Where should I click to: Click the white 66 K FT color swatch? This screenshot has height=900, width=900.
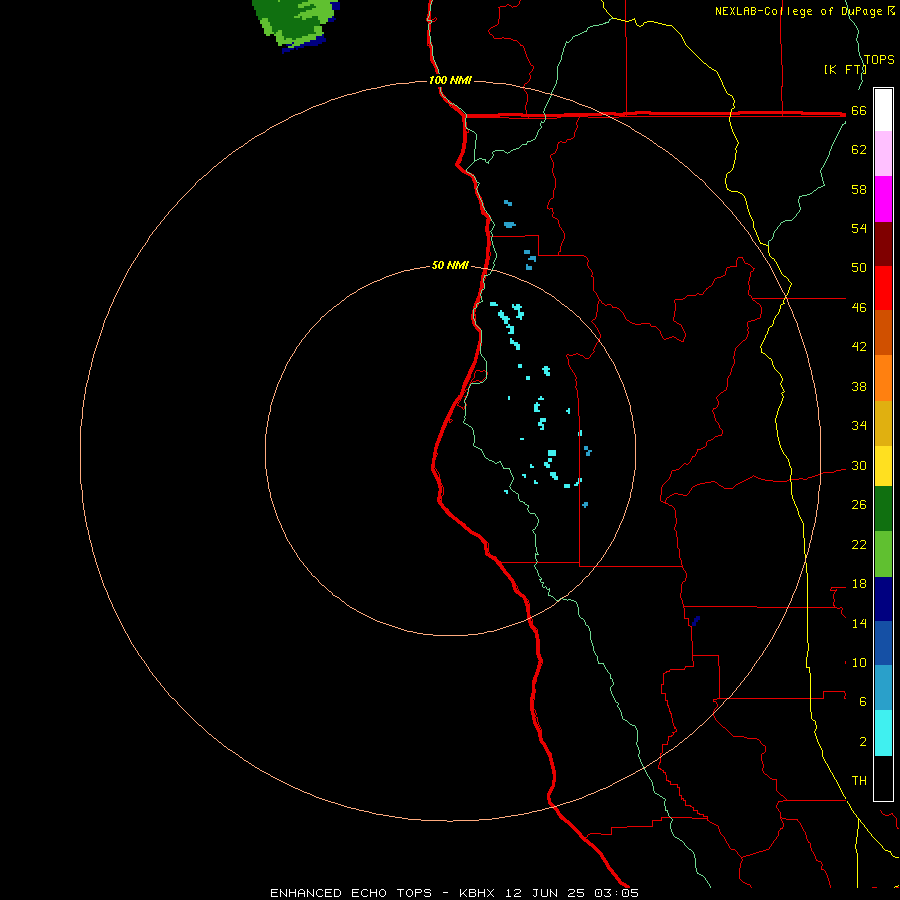(x=883, y=110)
